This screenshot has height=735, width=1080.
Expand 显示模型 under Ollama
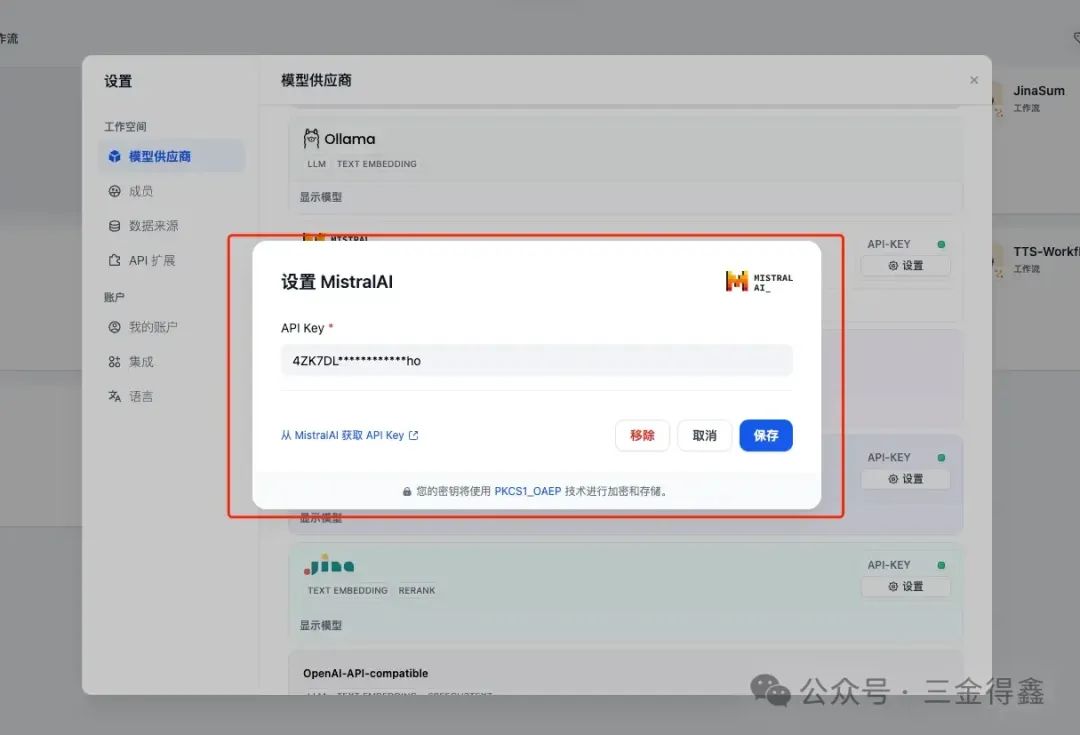point(321,197)
